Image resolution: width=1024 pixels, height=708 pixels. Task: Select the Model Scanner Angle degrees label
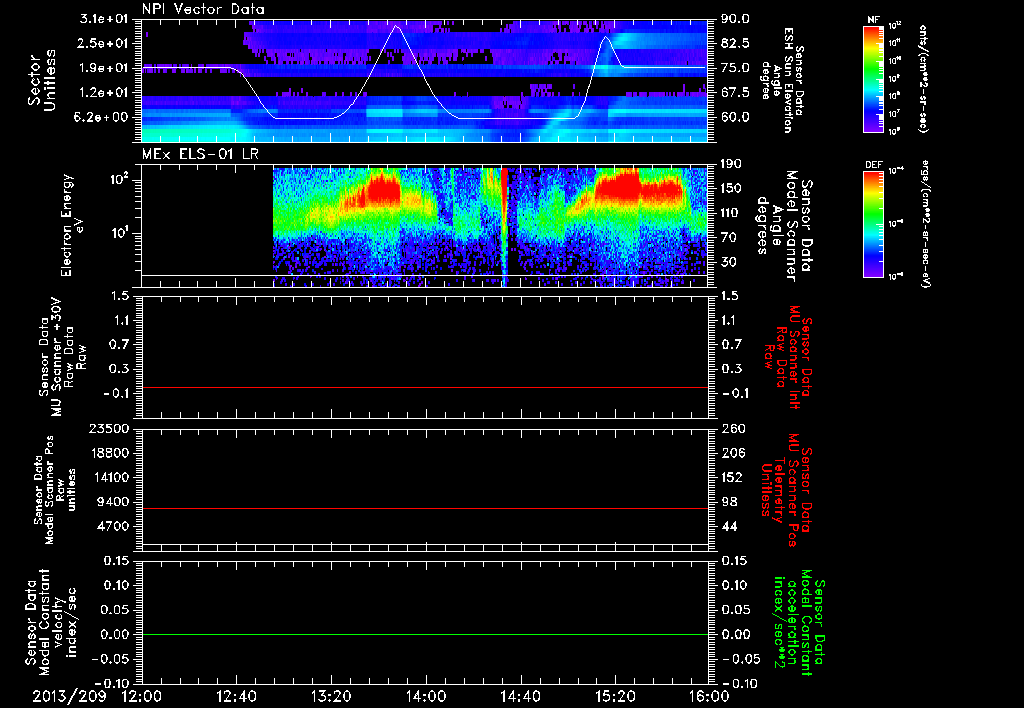[784, 225]
